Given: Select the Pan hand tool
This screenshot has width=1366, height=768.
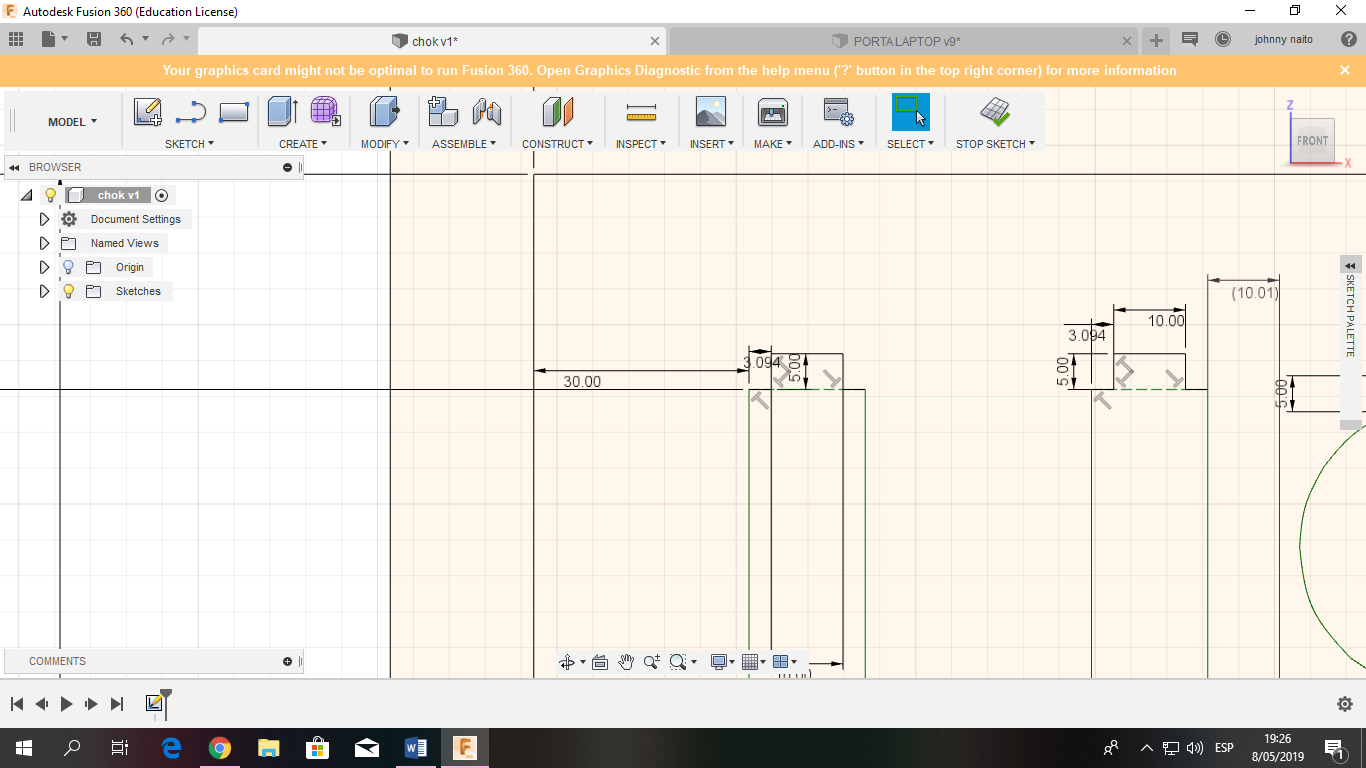Looking at the screenshot, I should click(x=626, y=662).
